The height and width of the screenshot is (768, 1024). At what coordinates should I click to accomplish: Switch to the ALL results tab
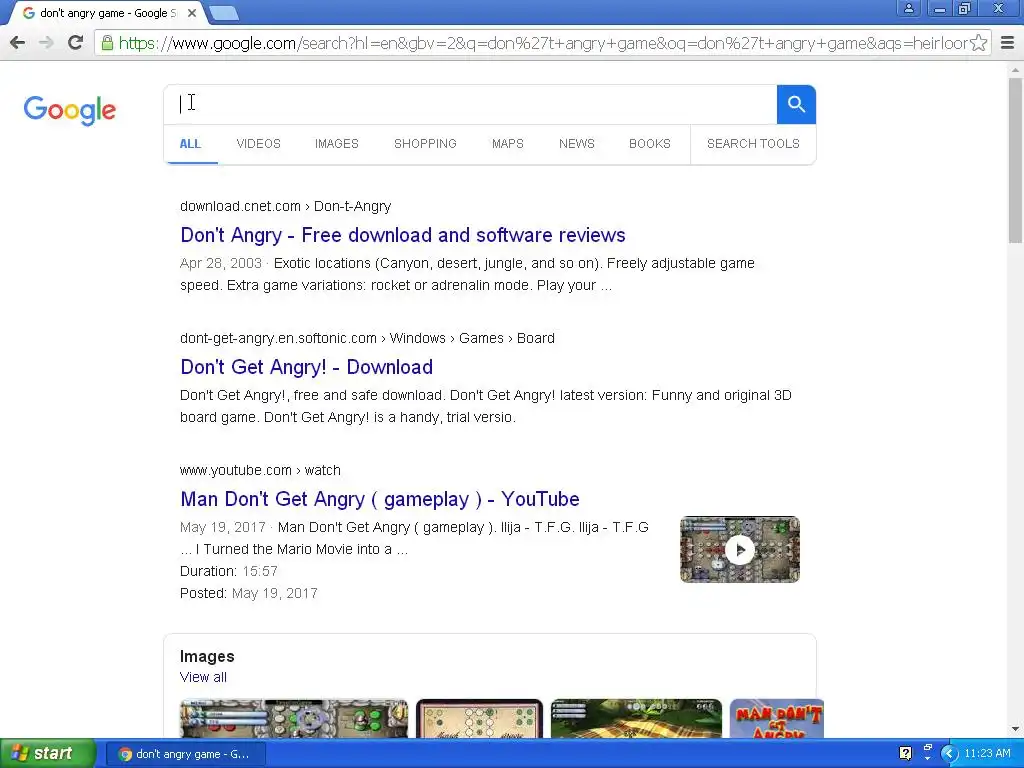coord(190,144)
